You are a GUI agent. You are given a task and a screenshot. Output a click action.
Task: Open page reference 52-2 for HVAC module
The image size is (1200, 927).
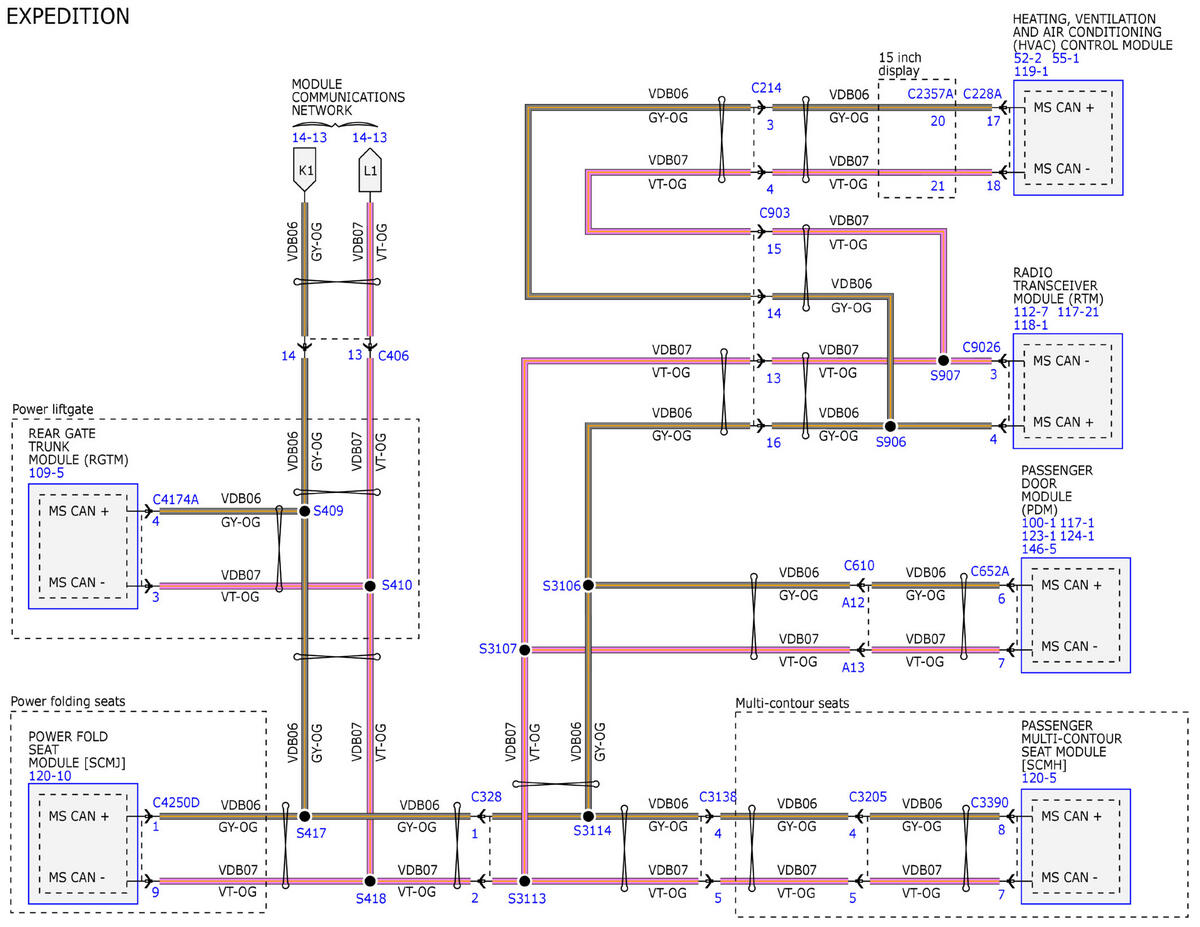1027,58
